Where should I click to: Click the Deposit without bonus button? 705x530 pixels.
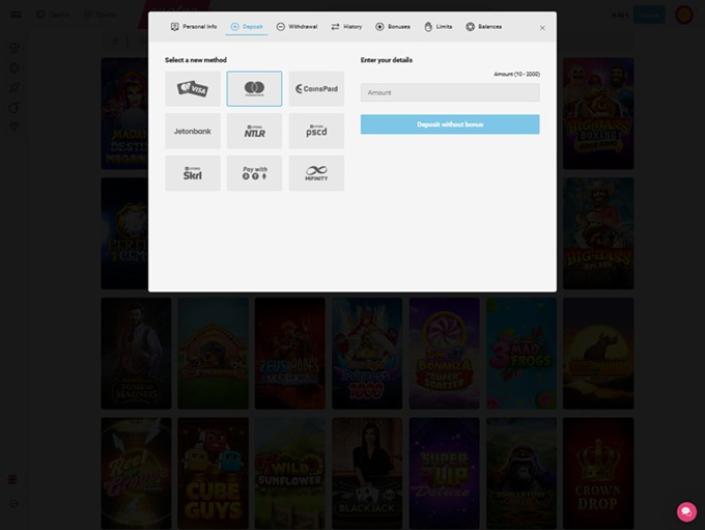tap(450, 124)
